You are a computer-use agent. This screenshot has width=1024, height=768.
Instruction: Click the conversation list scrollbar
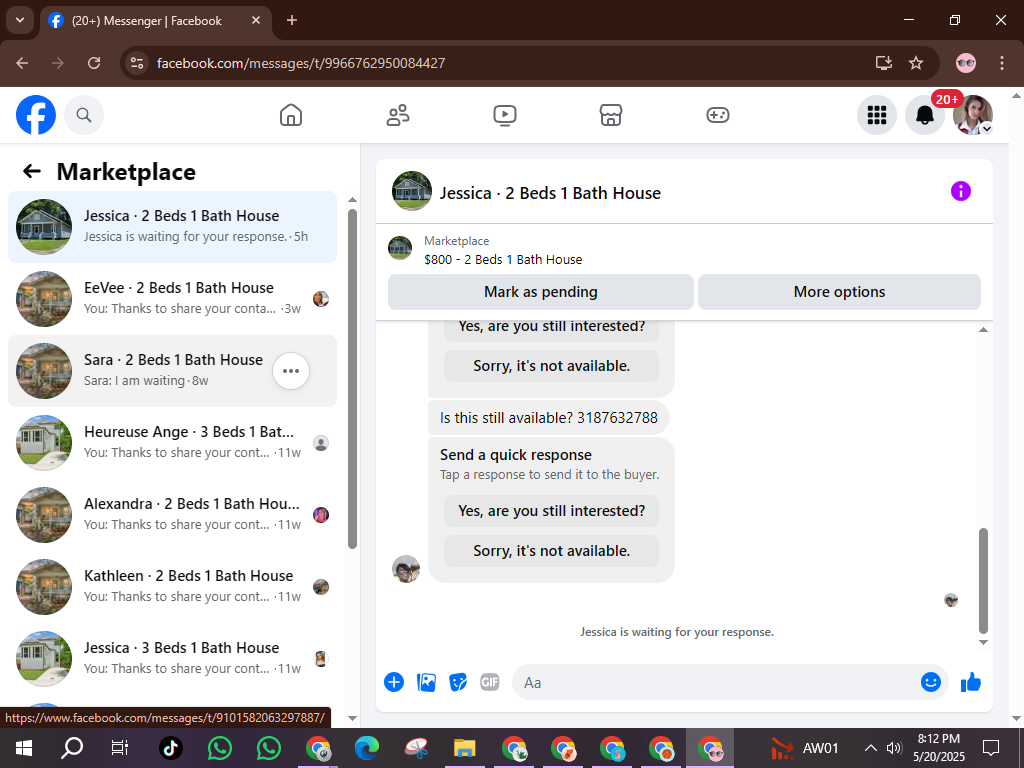click(353, 379)
